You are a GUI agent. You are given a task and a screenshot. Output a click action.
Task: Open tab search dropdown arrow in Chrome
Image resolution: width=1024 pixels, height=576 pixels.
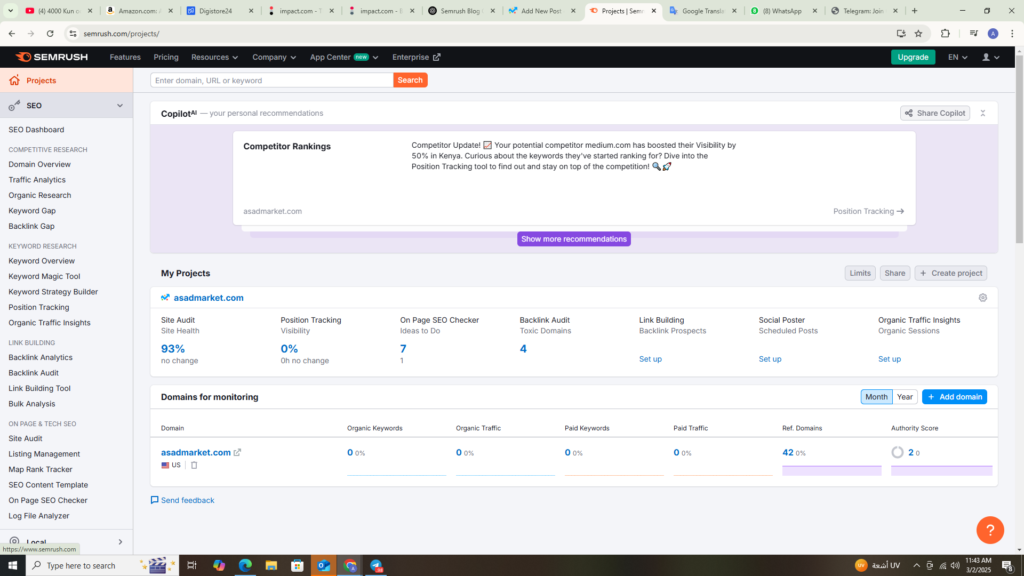(x=10, y=10)
